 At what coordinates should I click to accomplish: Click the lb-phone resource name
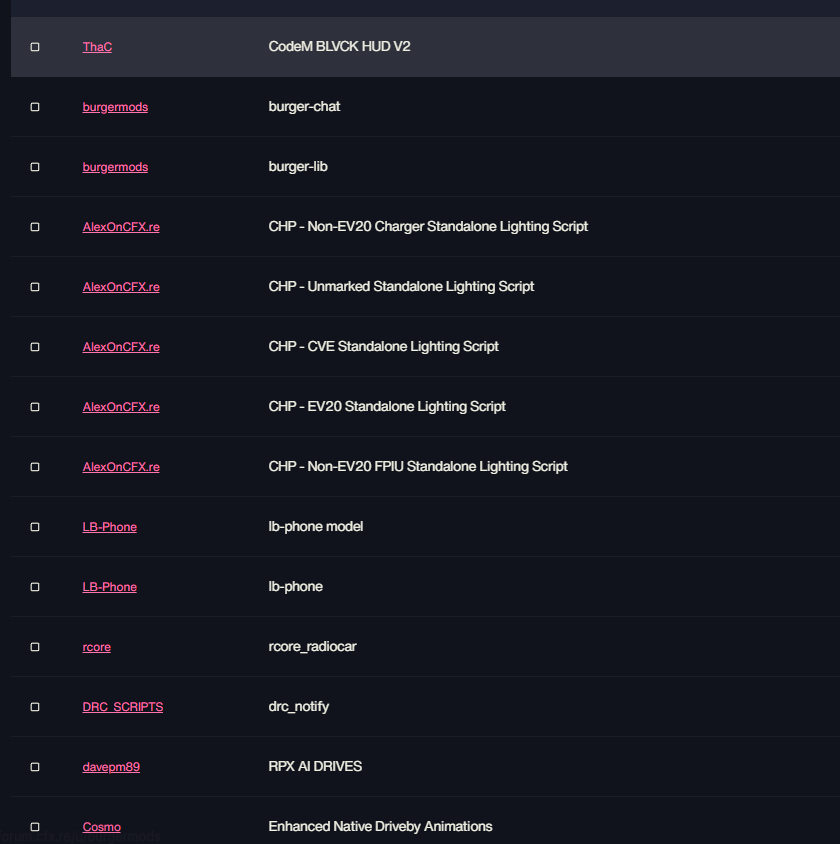point(296,587)
